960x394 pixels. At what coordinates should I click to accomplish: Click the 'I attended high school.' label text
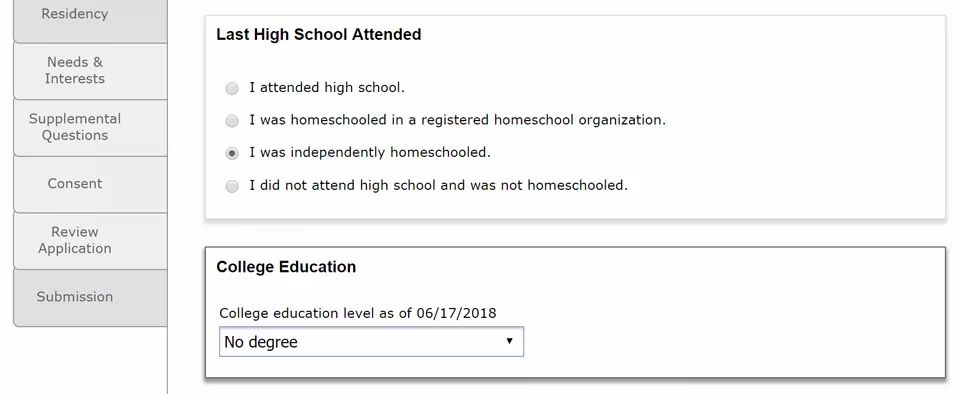[x=327, y=88]
